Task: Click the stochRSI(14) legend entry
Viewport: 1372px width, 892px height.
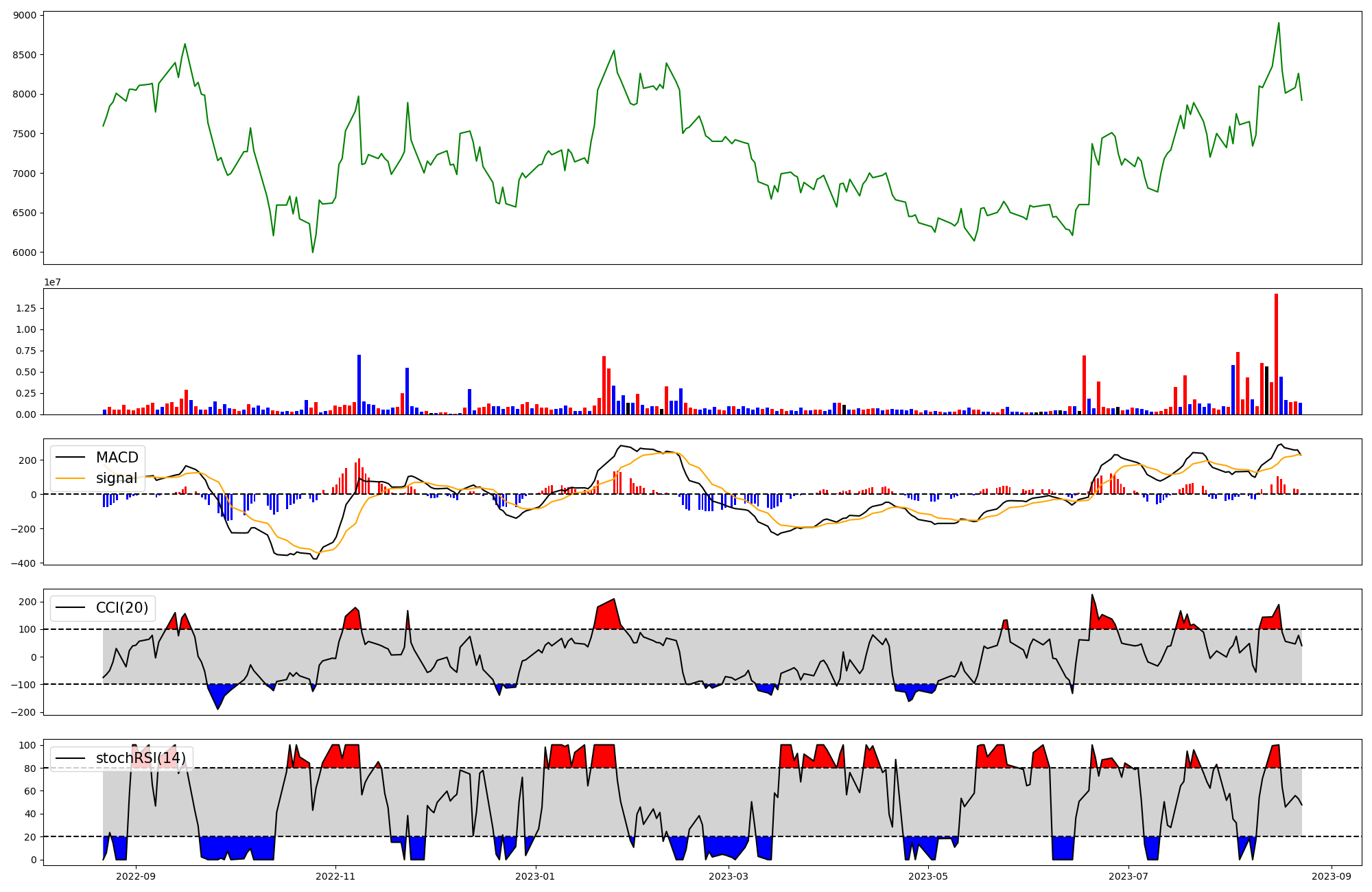Action: click(141, 758)
